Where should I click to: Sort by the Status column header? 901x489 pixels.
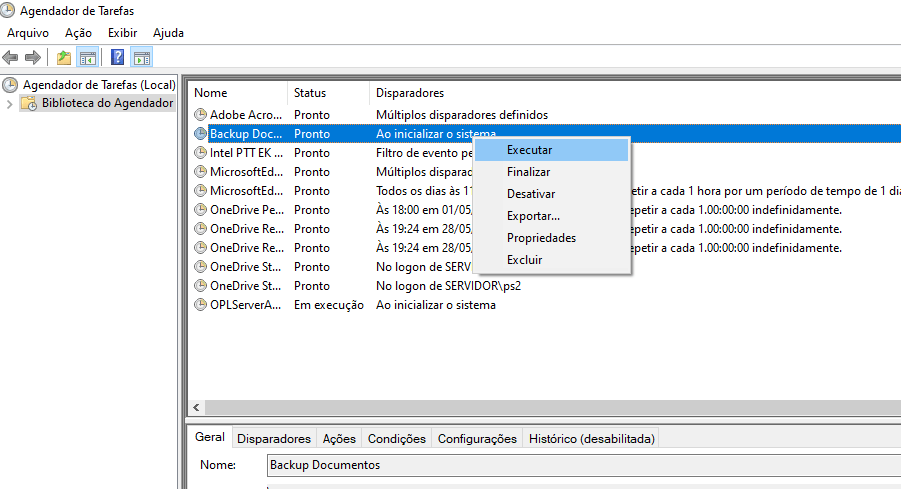click(328, 93)
